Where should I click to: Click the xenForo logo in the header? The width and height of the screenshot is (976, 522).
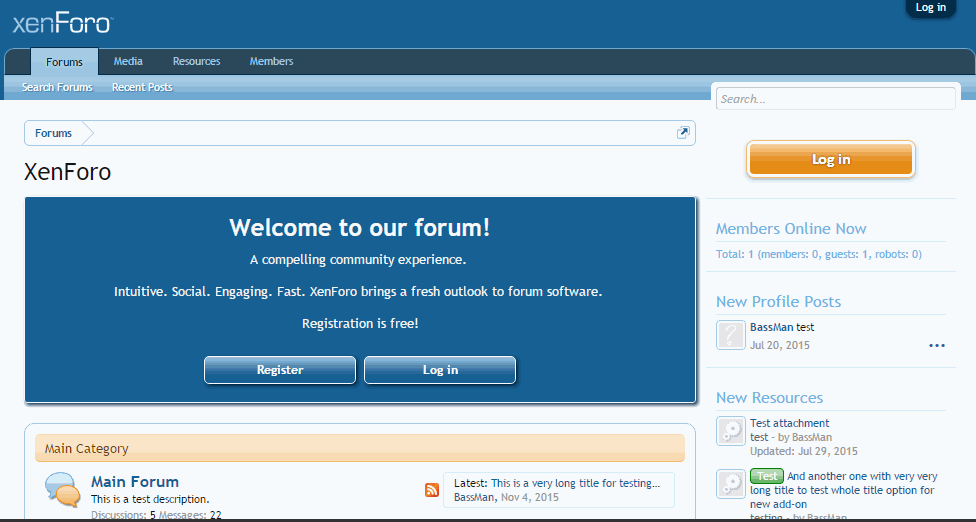[62, 24]
